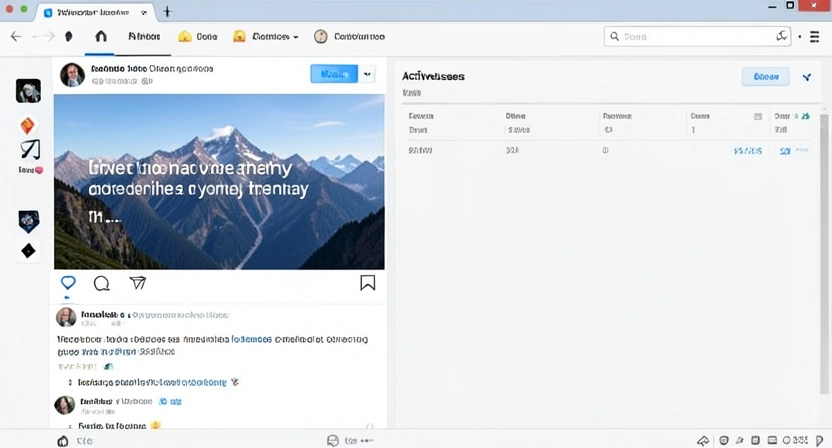Like the post with the heart icon
This screenshot has width=832, height=448.
(x=68, y=282)
